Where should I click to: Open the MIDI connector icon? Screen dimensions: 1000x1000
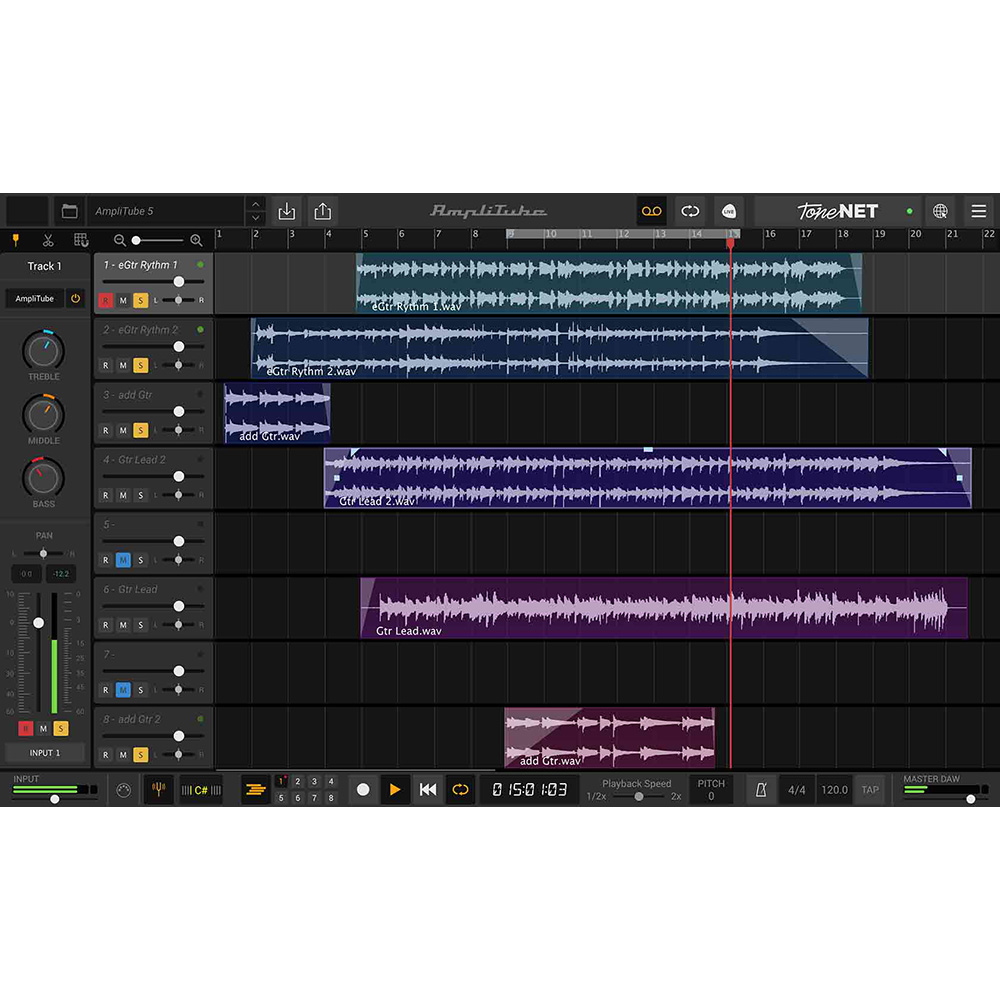(124, 790)
